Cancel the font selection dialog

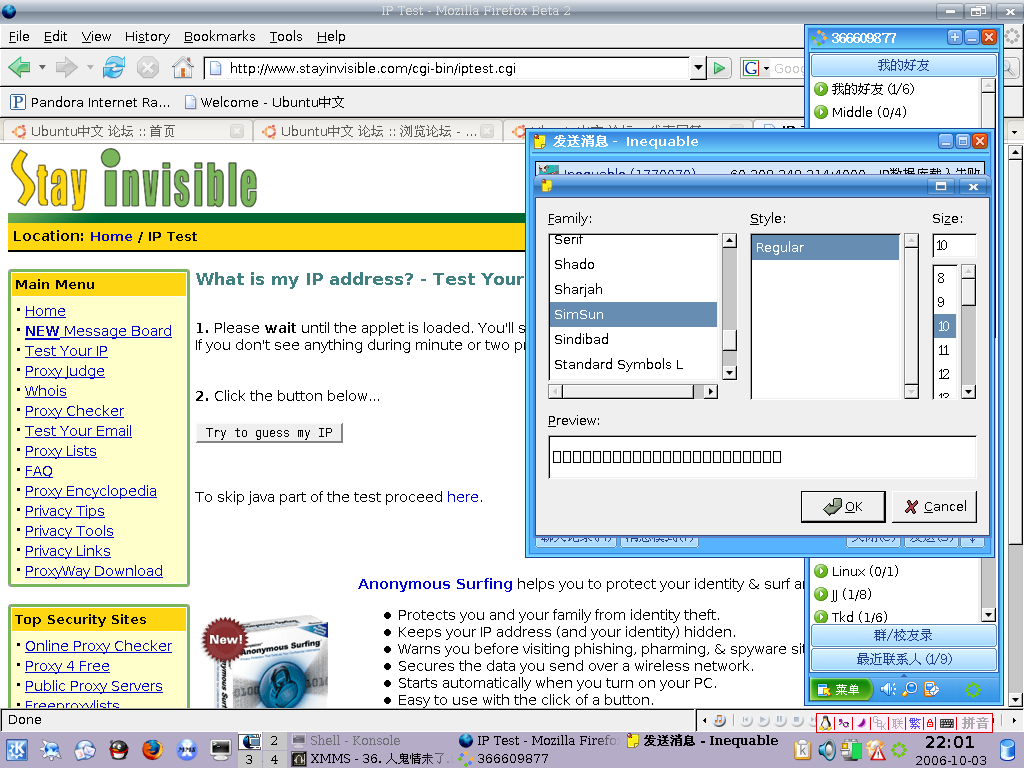click(935, 507)
